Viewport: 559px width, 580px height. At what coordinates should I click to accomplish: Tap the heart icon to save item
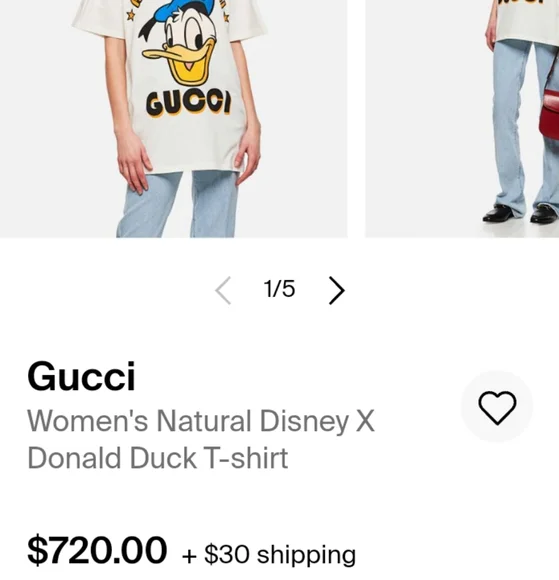(x=497, y=407)
